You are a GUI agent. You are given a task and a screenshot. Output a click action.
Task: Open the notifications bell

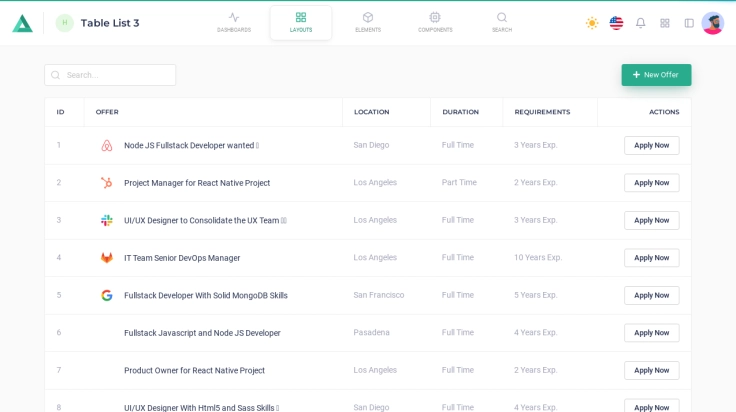pyautogui.click(x=641, y=23)
